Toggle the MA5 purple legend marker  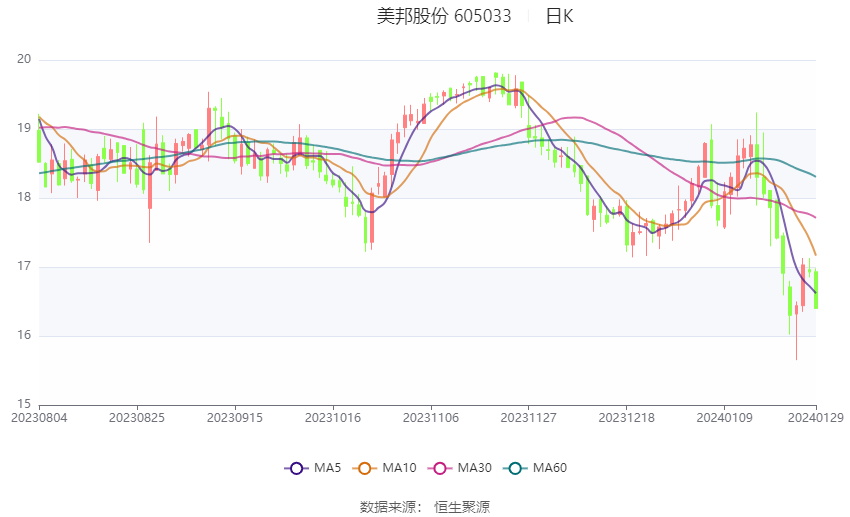[x=295, y=468]
